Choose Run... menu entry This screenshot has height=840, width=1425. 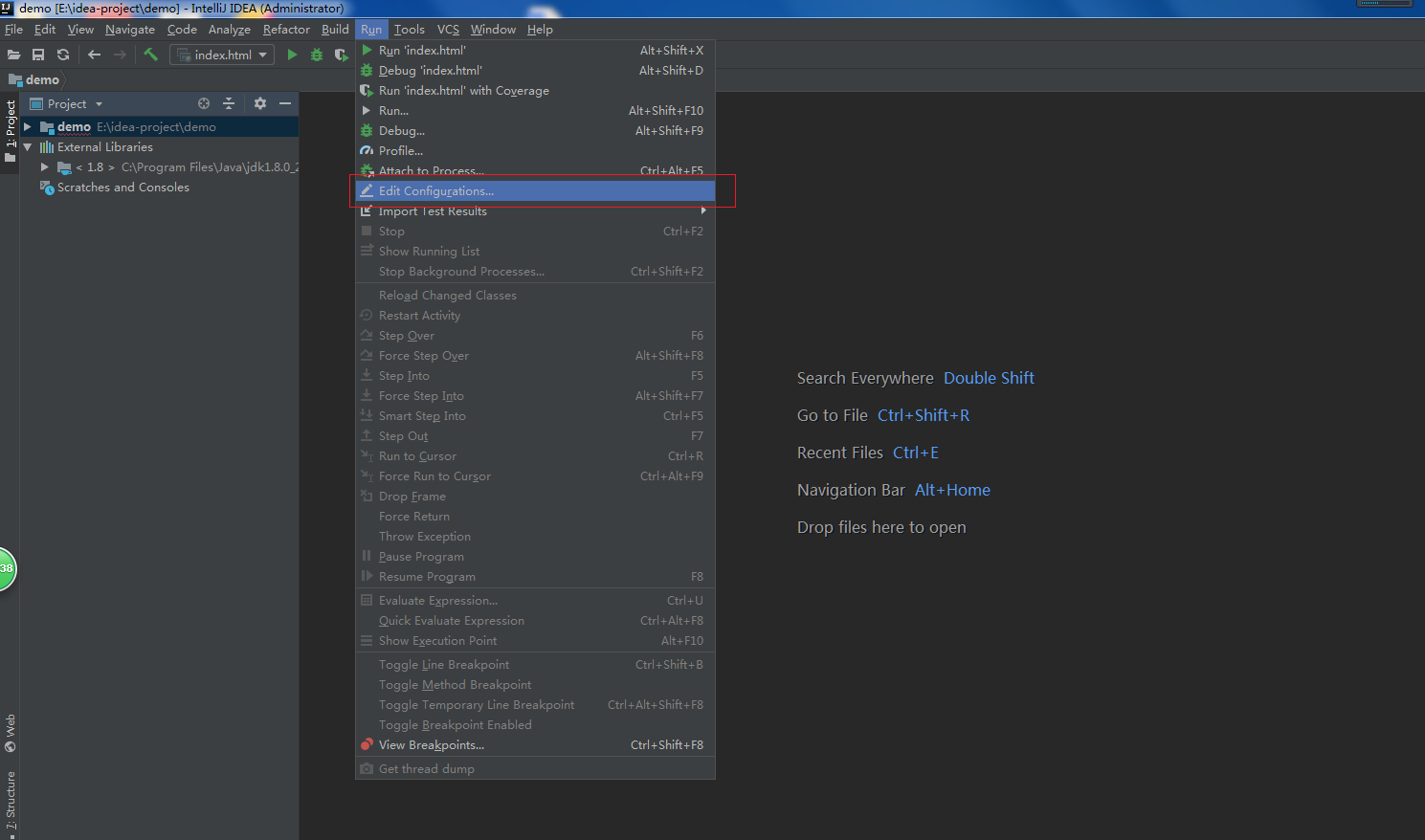click(535, 110)
